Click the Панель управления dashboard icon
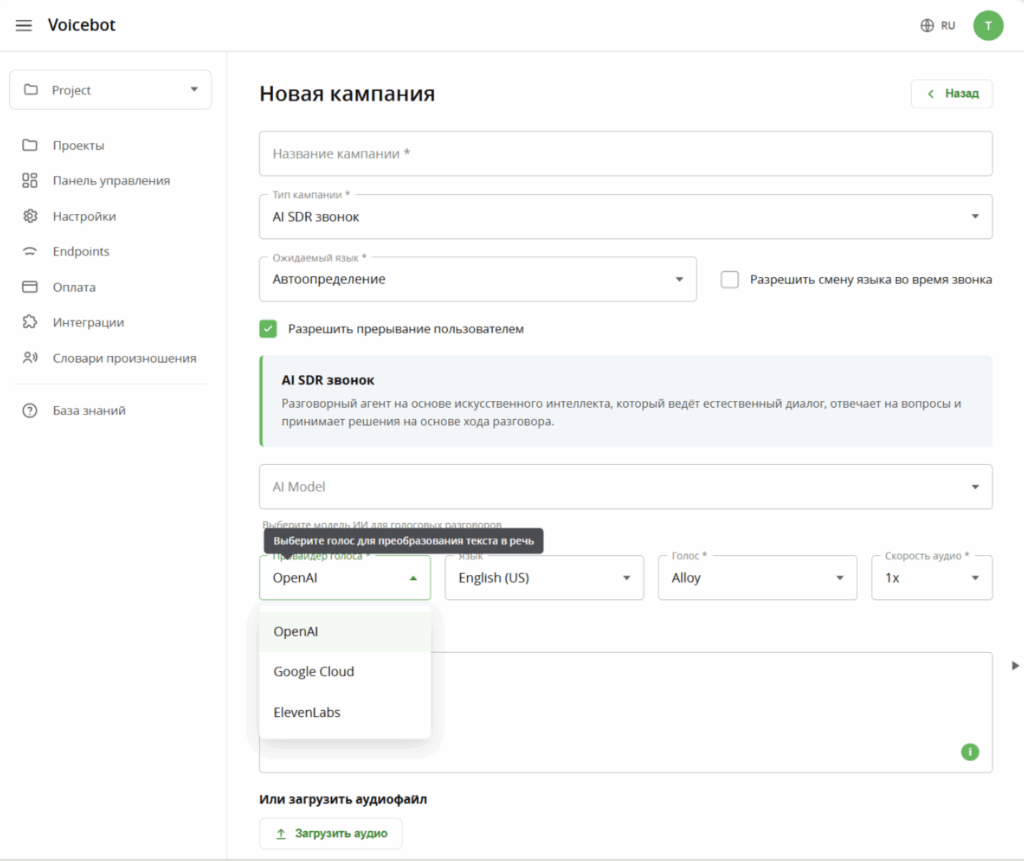 click(x=30, y=180)
